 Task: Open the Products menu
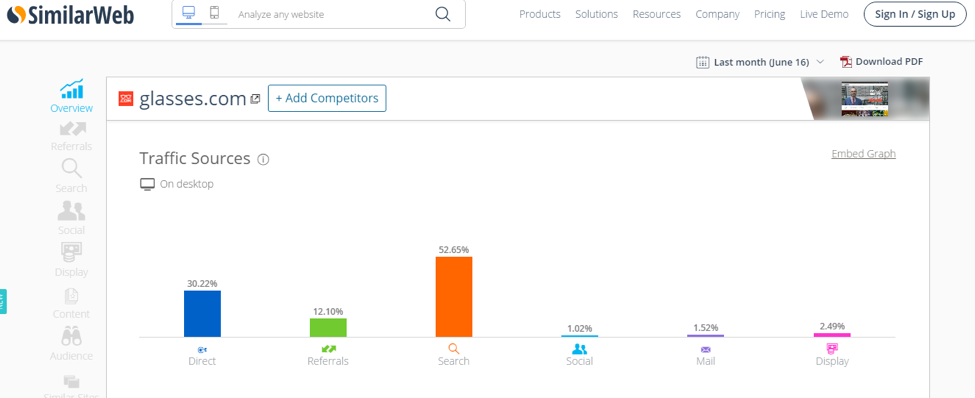[540, 14]
